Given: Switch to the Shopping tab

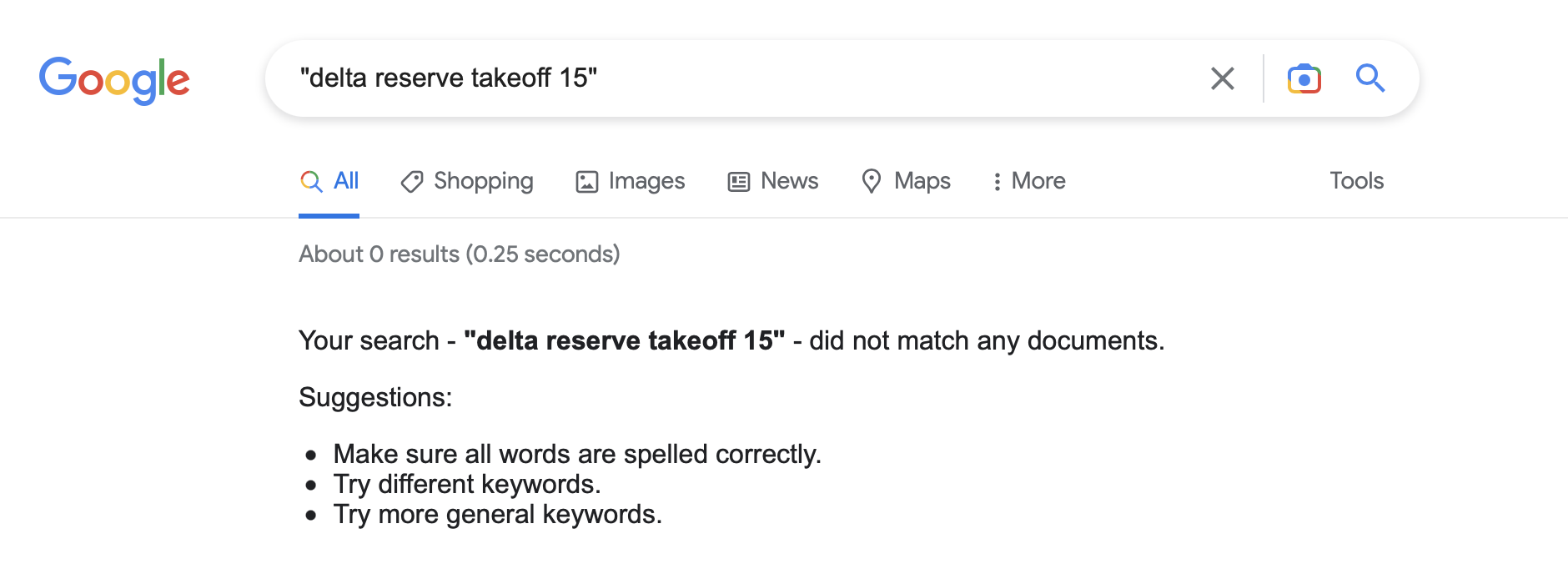Looking at the screenshot, I should (483, 181).
